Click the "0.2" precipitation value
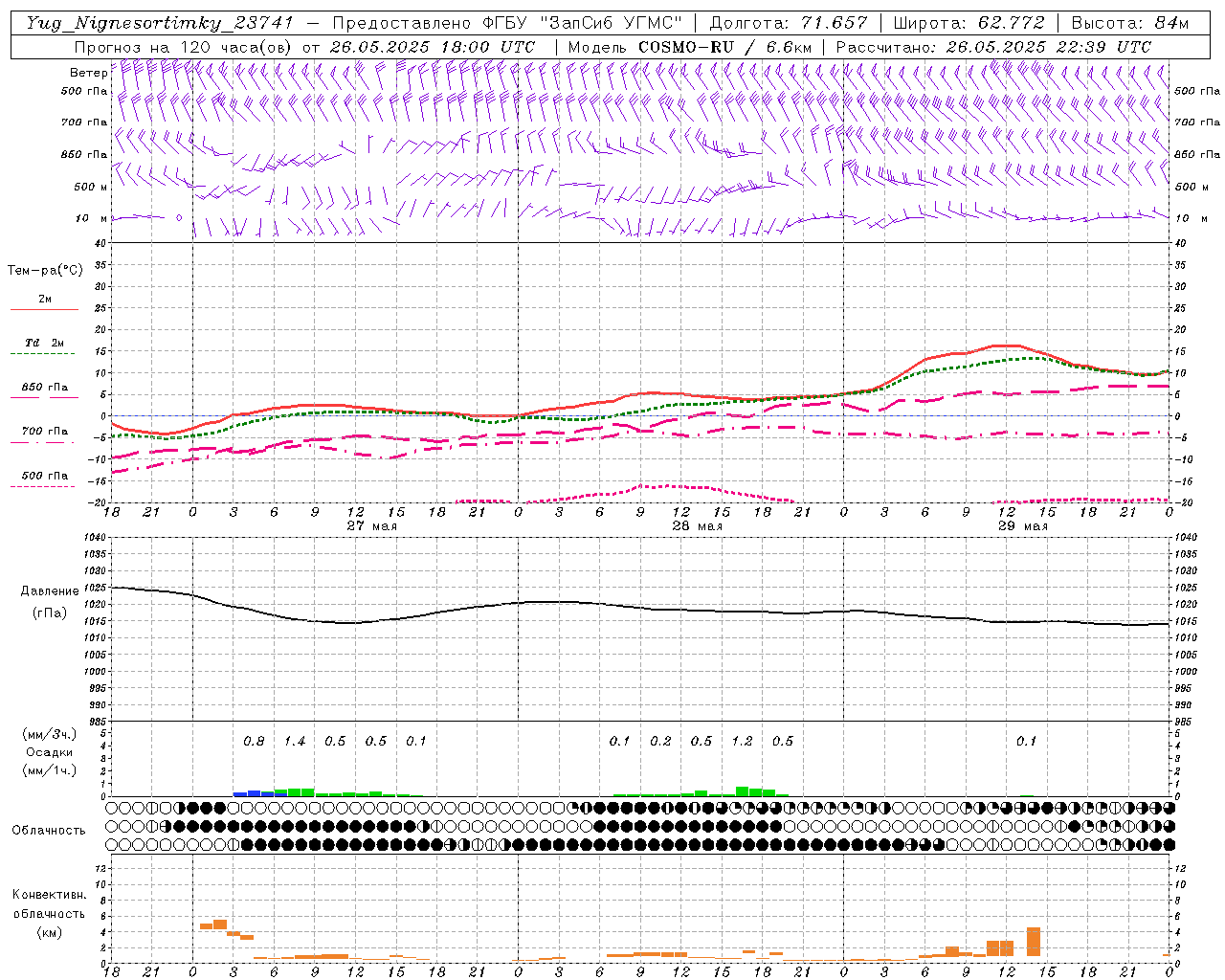Viewport: 1225px width, 980px height. pos(660,742)
